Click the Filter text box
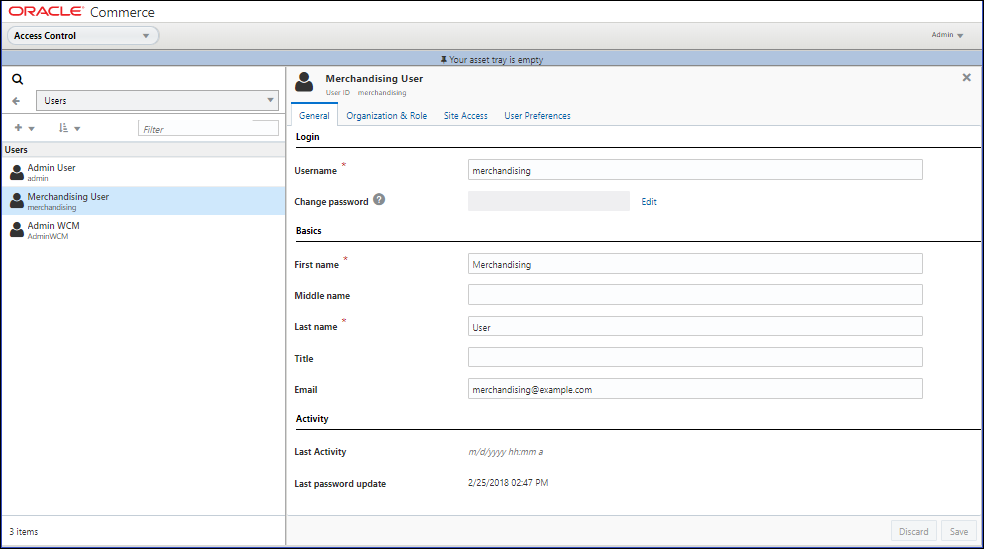Screen dimensions: 984x549 (x=208, y=128)
